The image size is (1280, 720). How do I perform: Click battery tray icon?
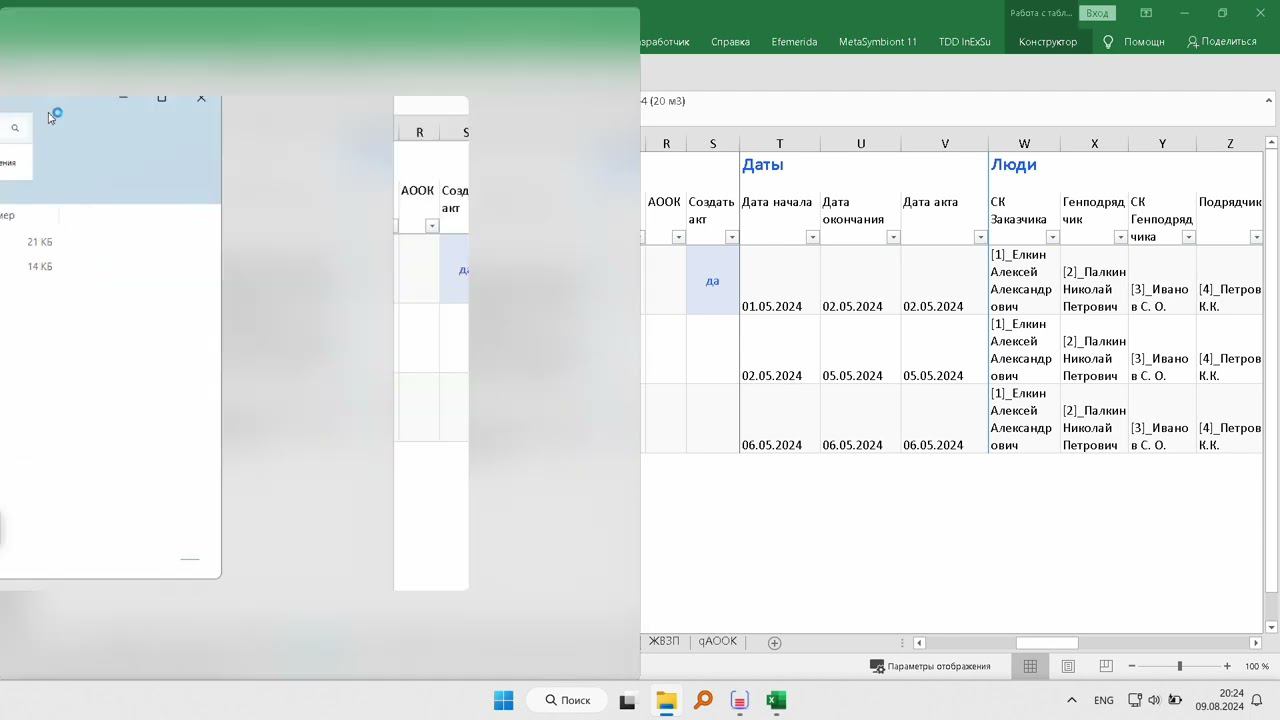pyautogui.click(x=1175, y=701)
